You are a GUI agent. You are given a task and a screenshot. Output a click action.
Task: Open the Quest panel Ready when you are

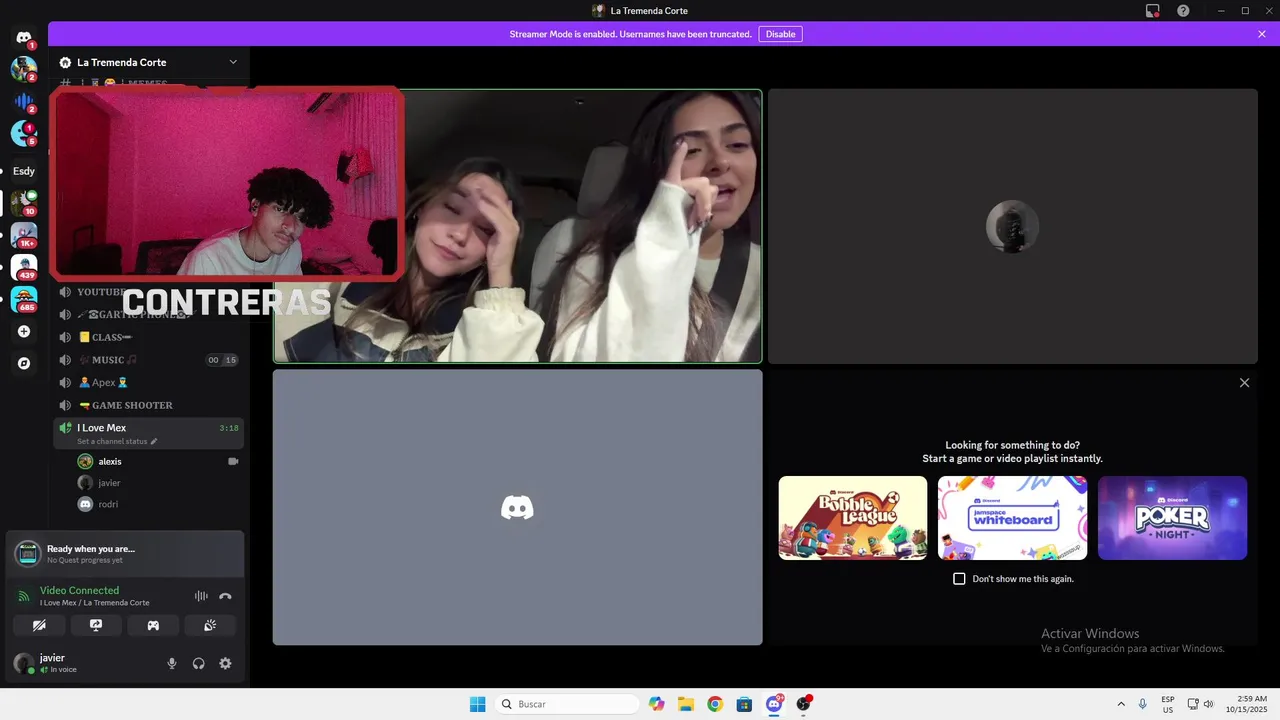[125, 554]
